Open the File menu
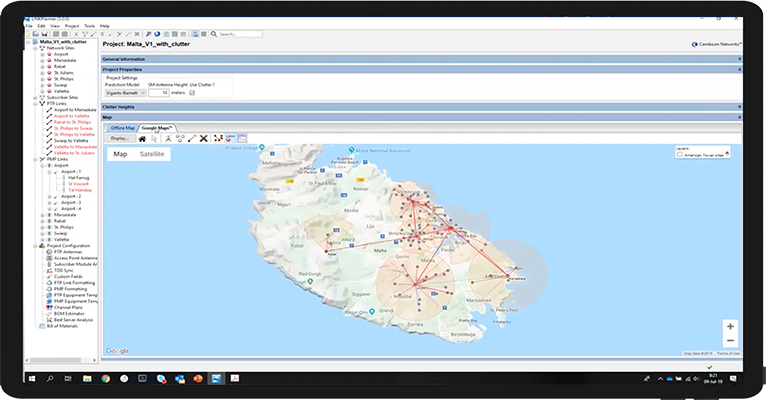This screenshot has height=400, width=766. pyautogui.click(x=29, y=26)
